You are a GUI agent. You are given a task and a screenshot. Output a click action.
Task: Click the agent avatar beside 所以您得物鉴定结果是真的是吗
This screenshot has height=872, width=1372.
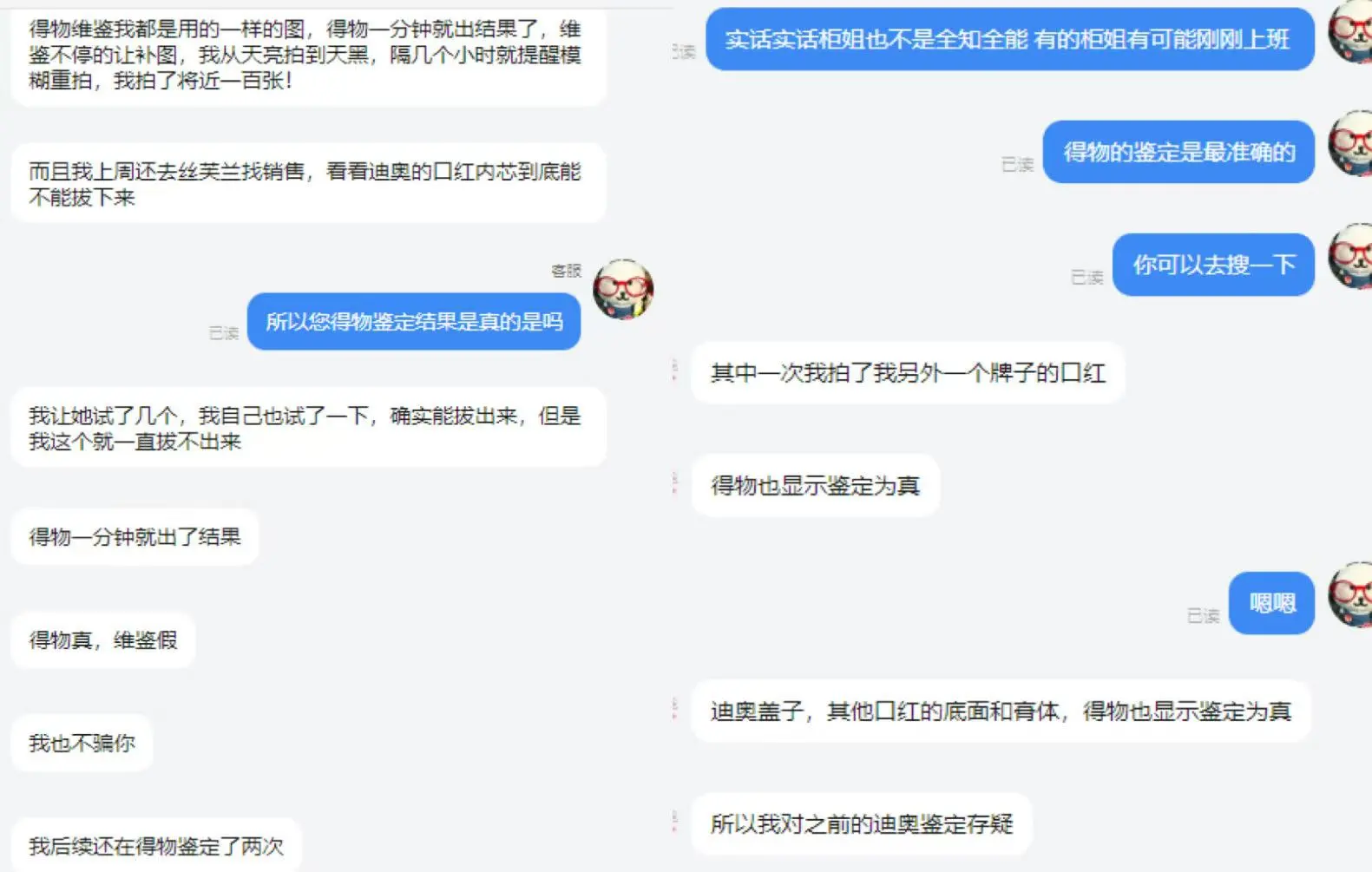coord(623,289)
